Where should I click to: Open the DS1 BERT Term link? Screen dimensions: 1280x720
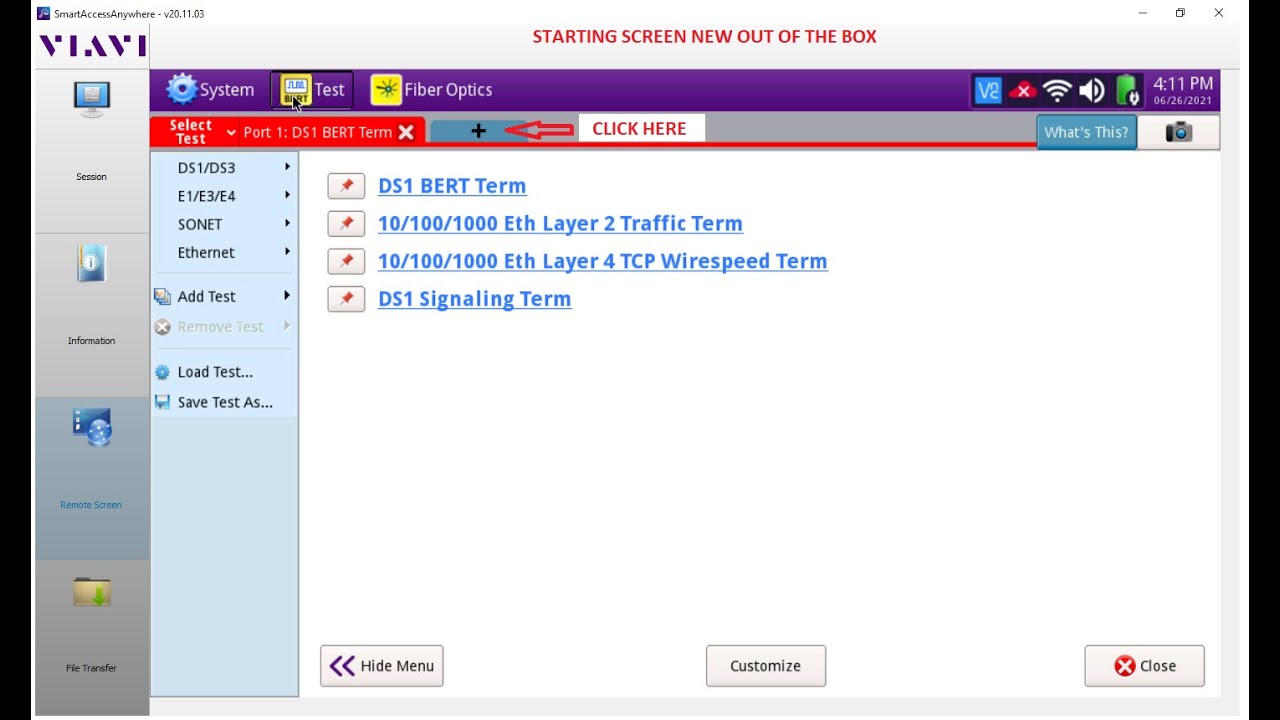(452, 186)
